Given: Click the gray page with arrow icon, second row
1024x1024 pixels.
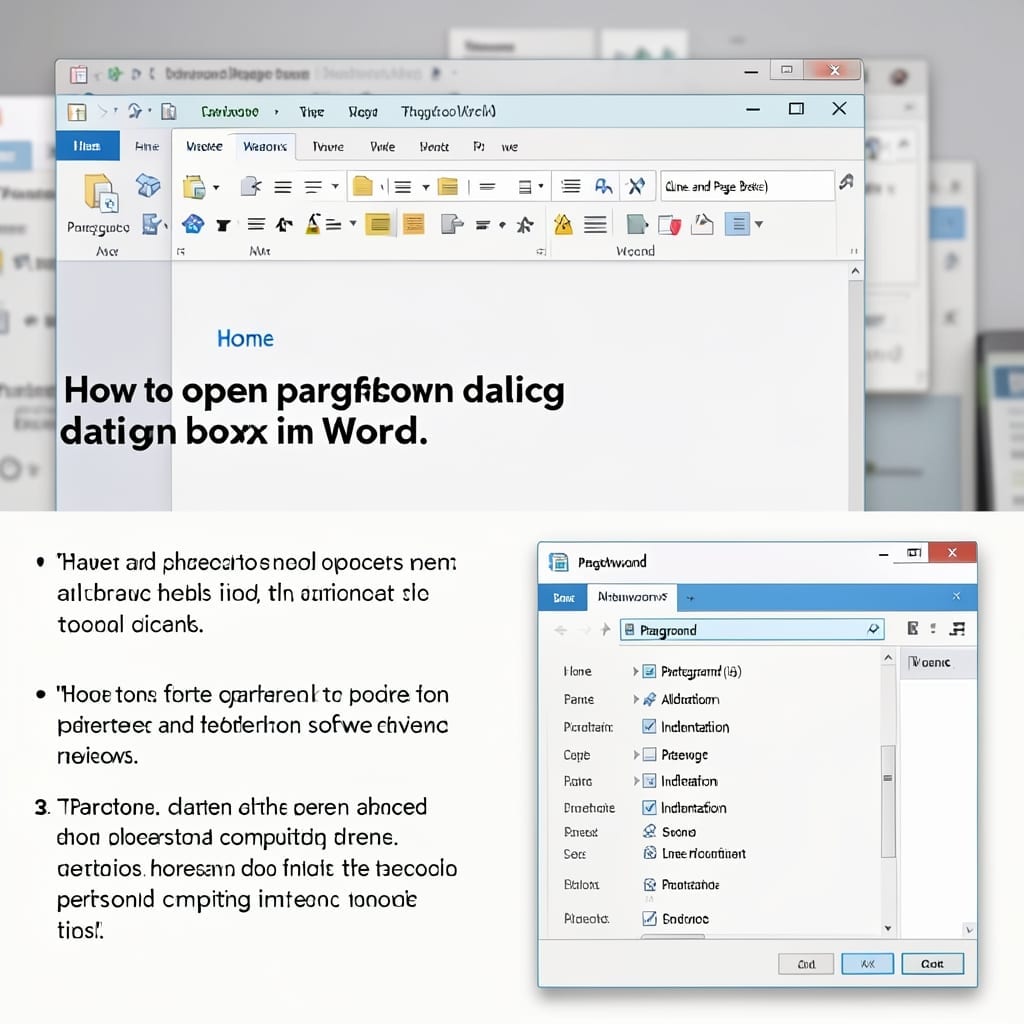Looking at the screenshot, I should [451, 225].
